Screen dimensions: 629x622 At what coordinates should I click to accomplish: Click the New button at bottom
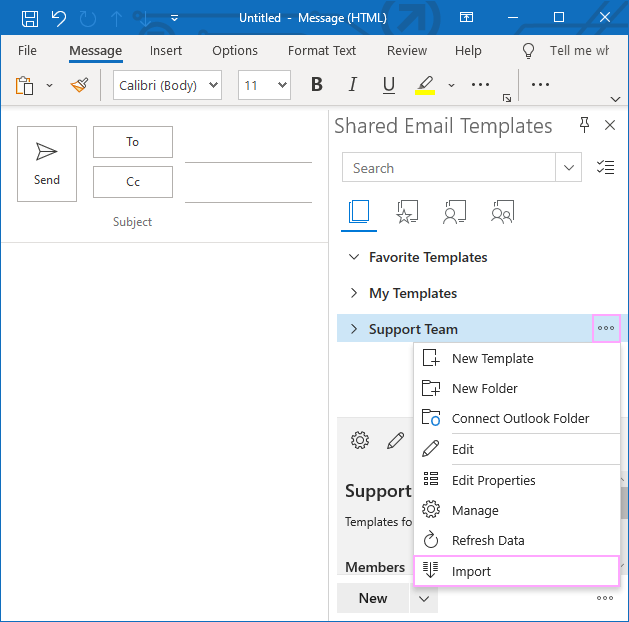coord(373,598)
